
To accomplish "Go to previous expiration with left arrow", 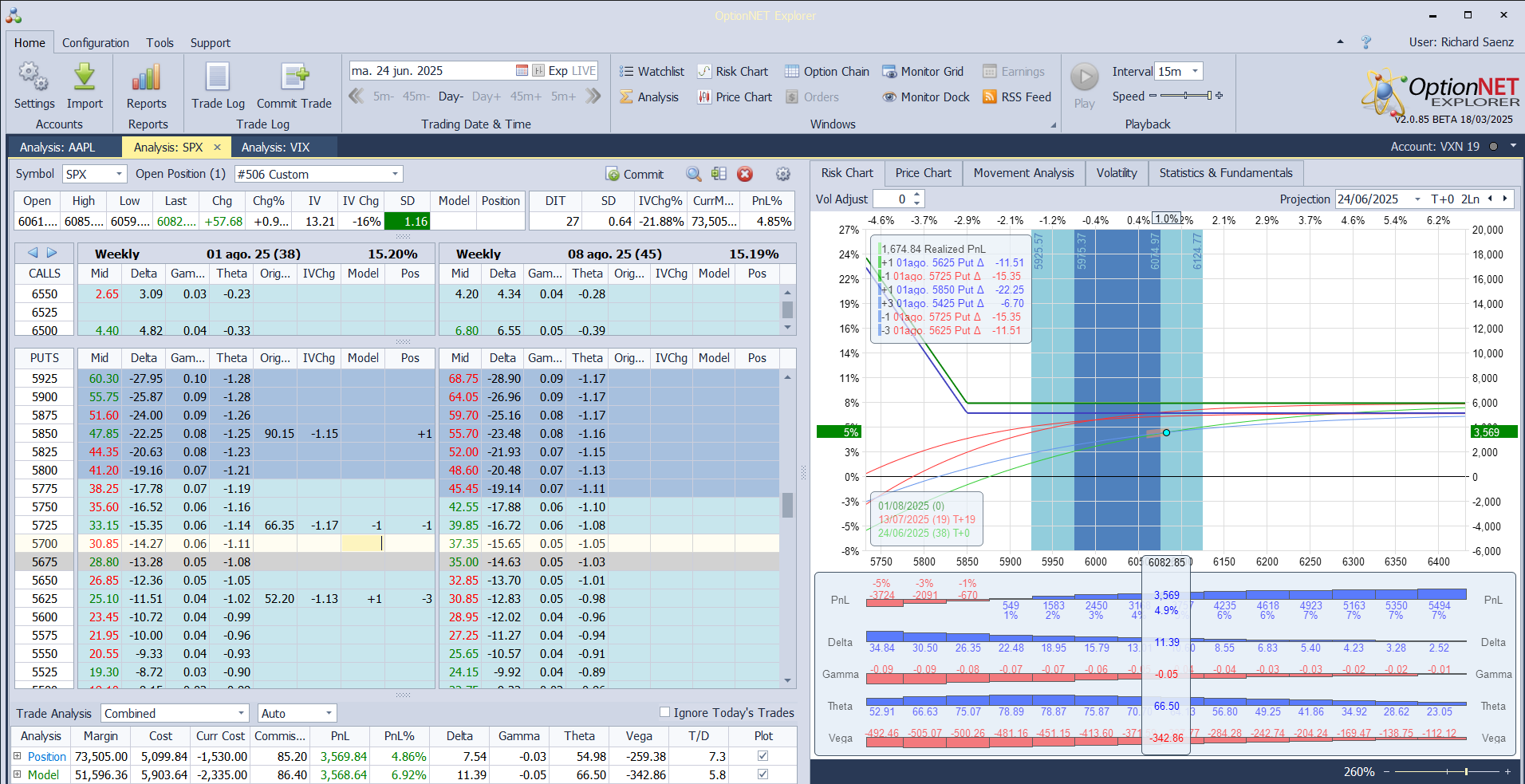I will (x=33, y=253).
